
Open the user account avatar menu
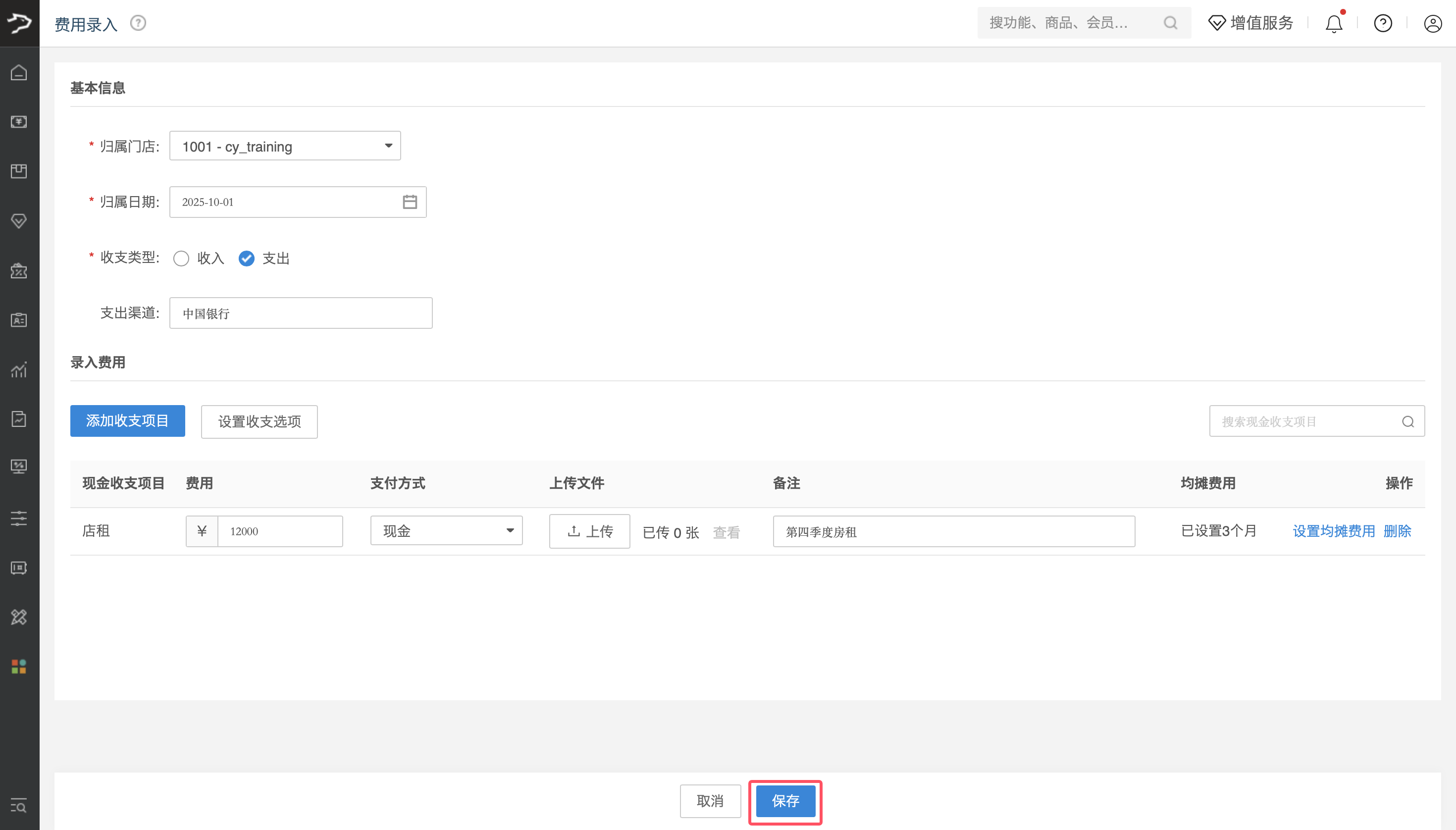pyautogui.click(x=1433, y=23)
